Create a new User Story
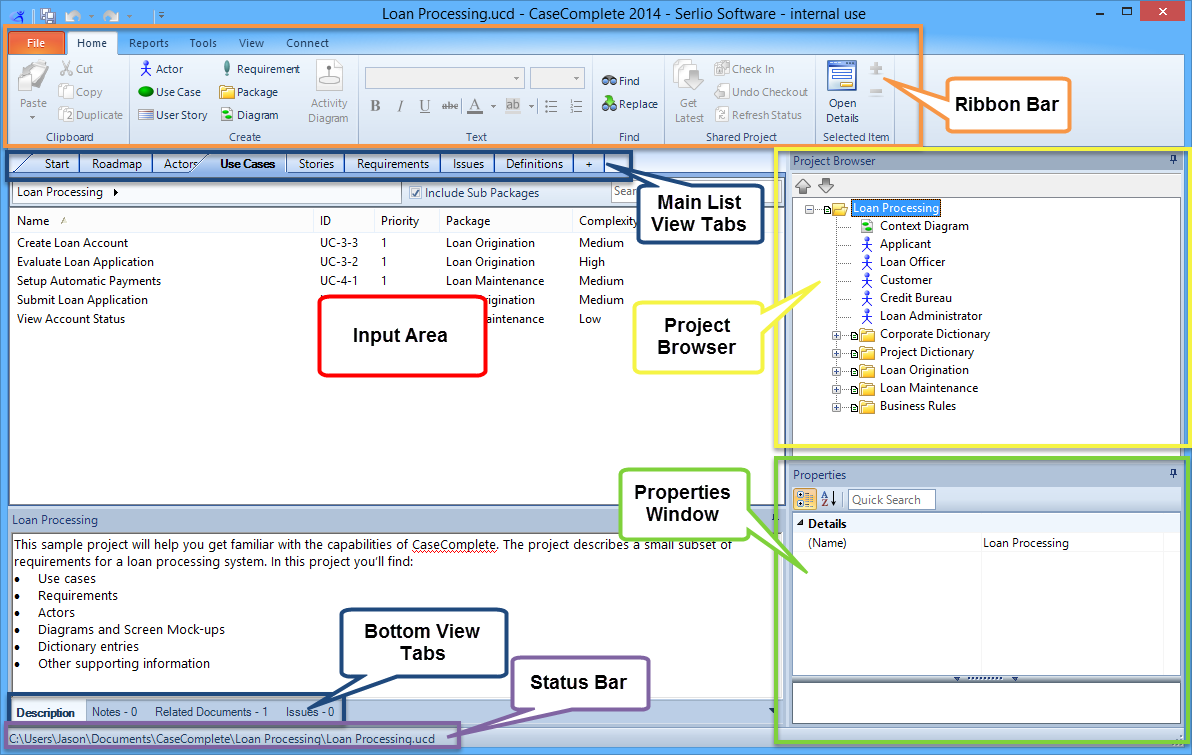The height and width of the screenshot is (755, 1192). point(173,115)
